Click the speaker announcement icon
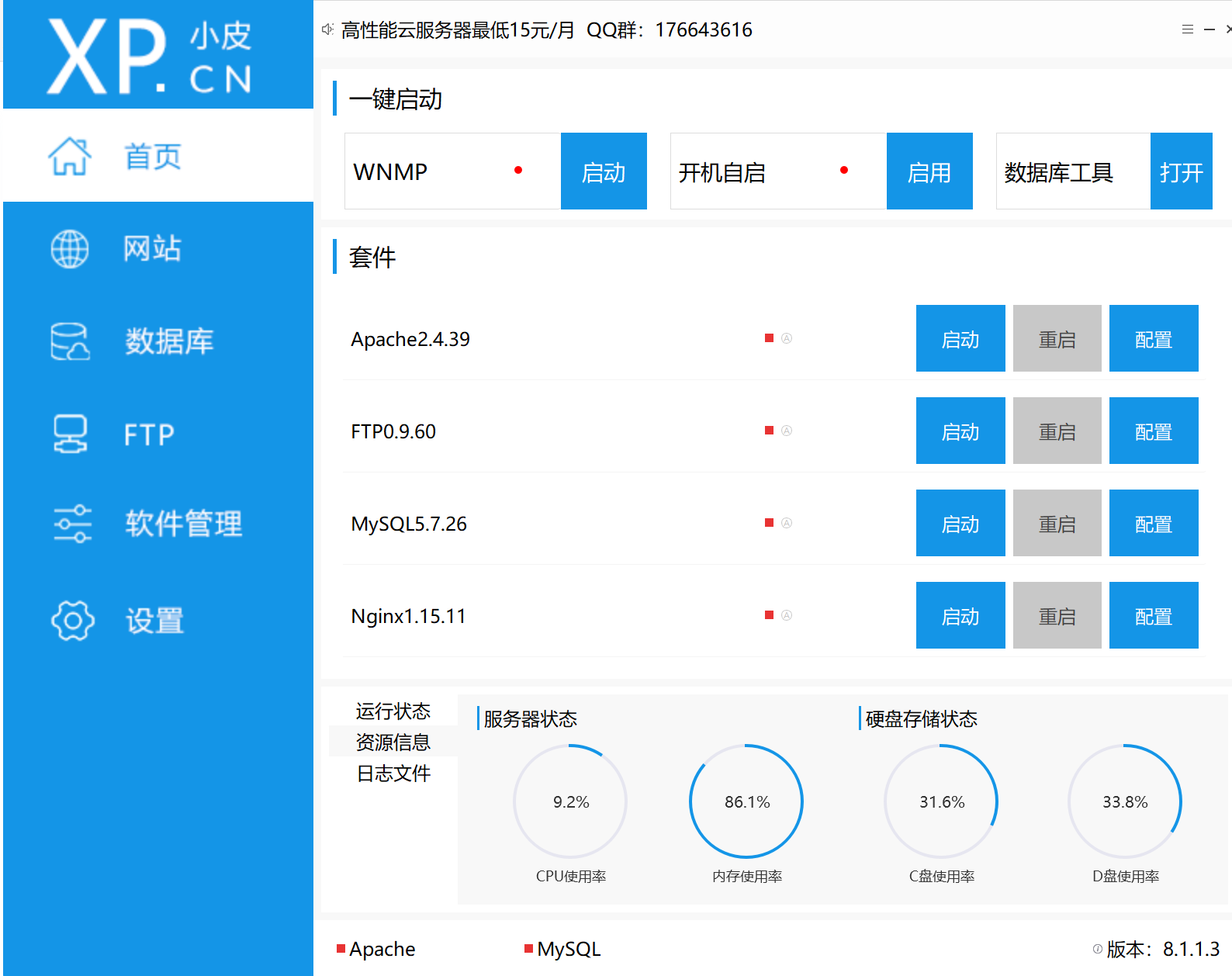1232x976 pixels. pos(327,29)
